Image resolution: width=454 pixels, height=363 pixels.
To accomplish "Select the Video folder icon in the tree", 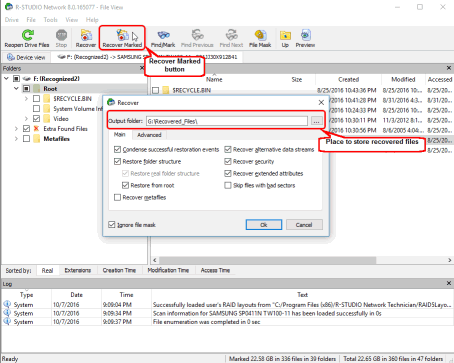I will (x=47, y=119).
